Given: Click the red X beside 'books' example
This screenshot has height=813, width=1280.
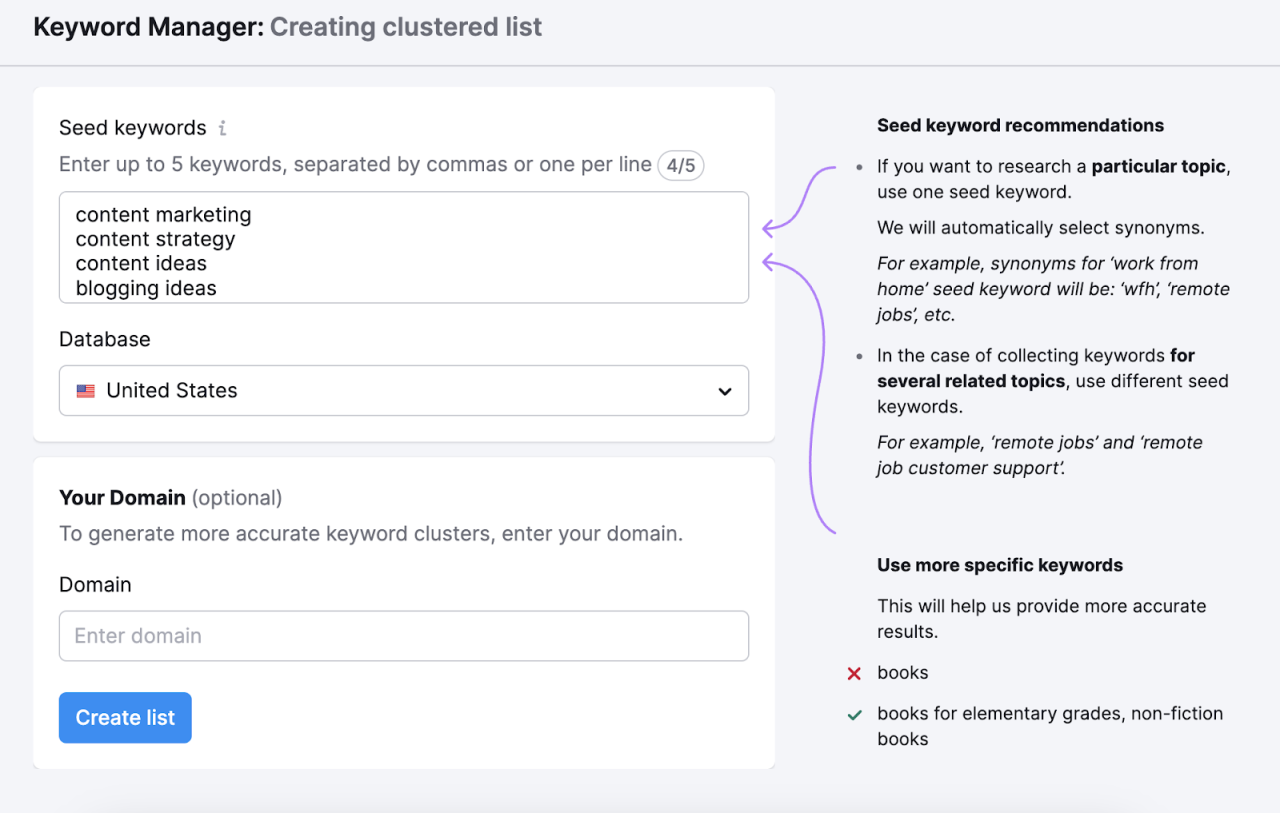Looking at the screenshot, I should point(855,673).
